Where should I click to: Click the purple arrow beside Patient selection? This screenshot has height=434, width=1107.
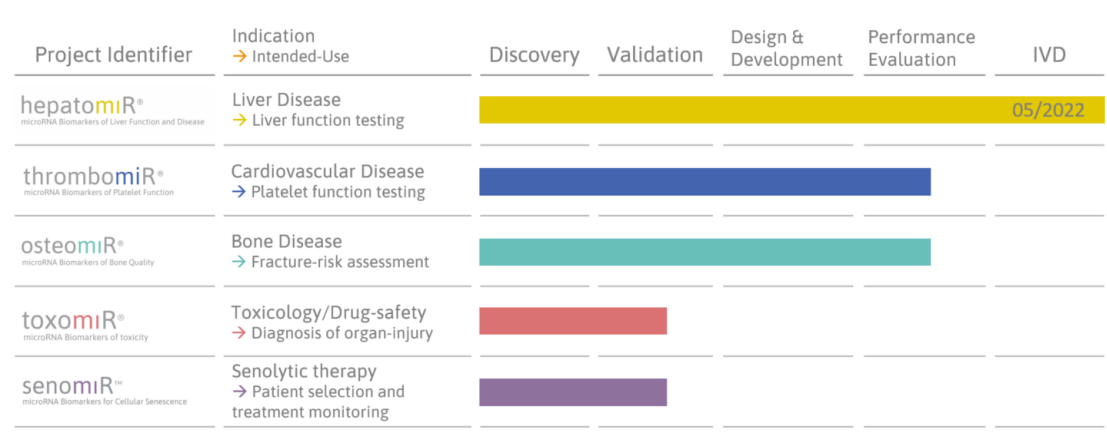239,392
